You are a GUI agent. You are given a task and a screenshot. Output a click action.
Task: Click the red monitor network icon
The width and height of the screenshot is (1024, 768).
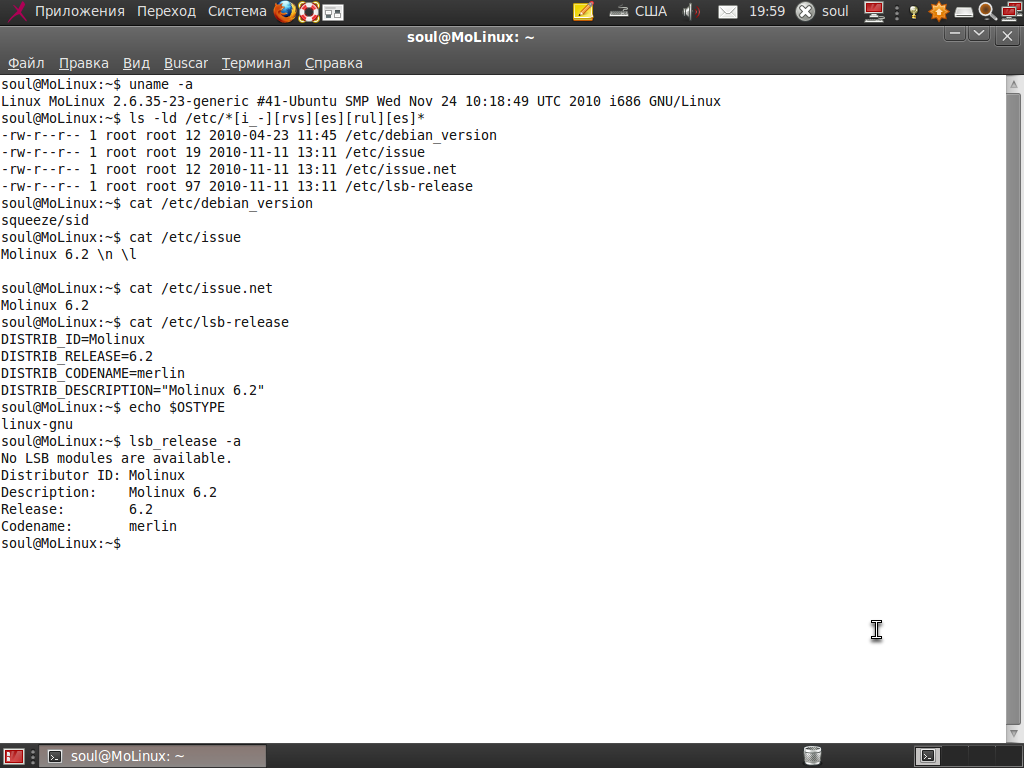[x=873, y=12]
